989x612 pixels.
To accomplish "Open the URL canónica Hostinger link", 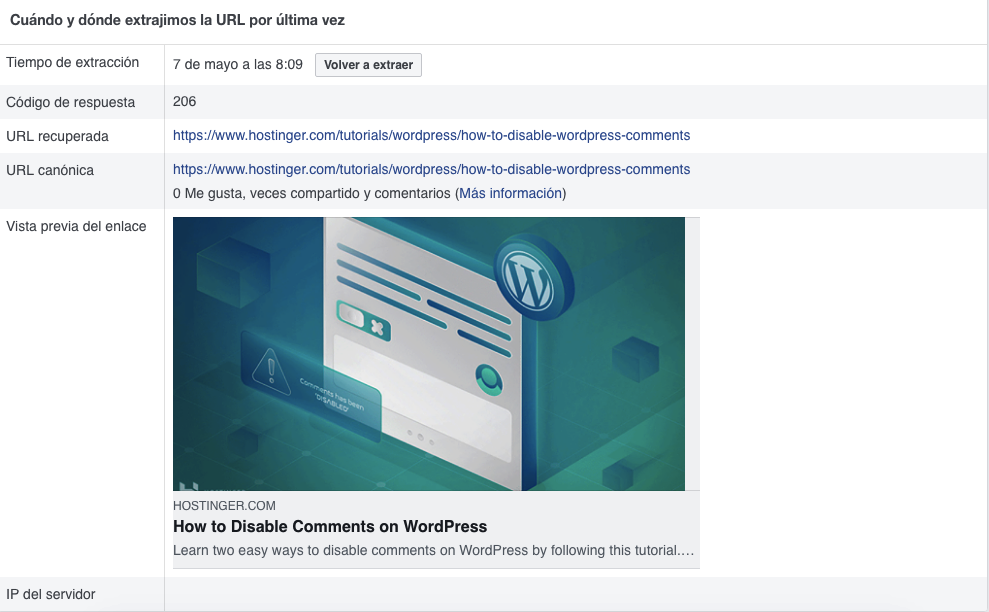I will click(x=431, y=169).
